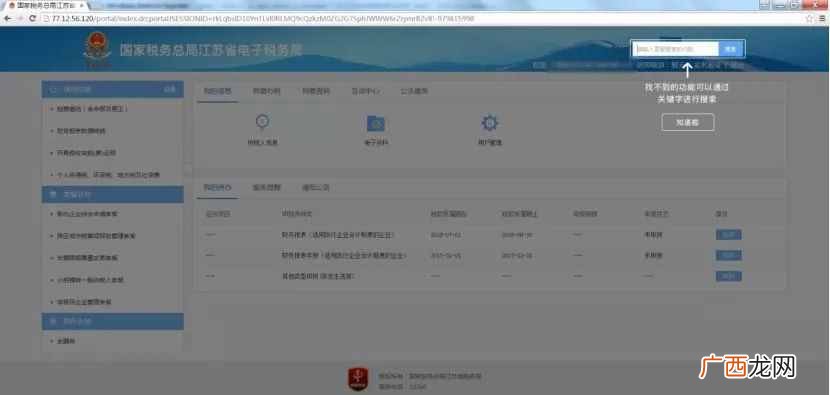Image resolution: width=830 pixels, height=395 pixels.
Task: Open the third link under 常用功能
Action: click(86, 152)
